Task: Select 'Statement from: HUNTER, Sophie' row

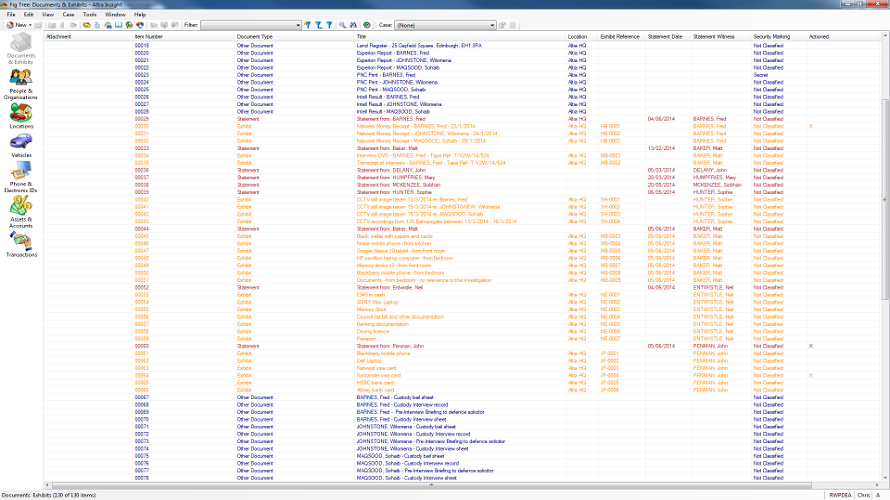Action: 461,192
